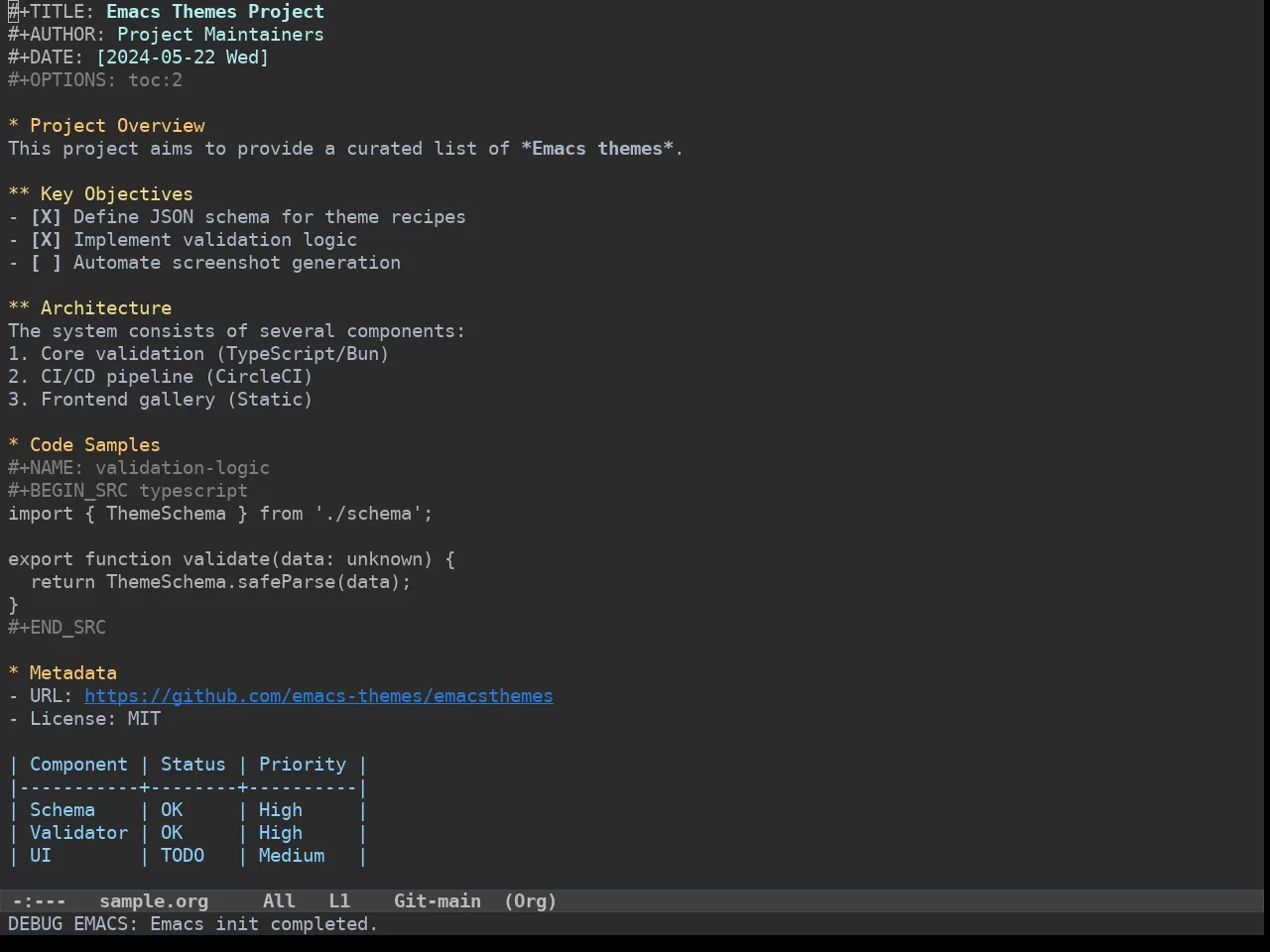Click the export function validate line
1270x952 pixels.
coord(231,559)
